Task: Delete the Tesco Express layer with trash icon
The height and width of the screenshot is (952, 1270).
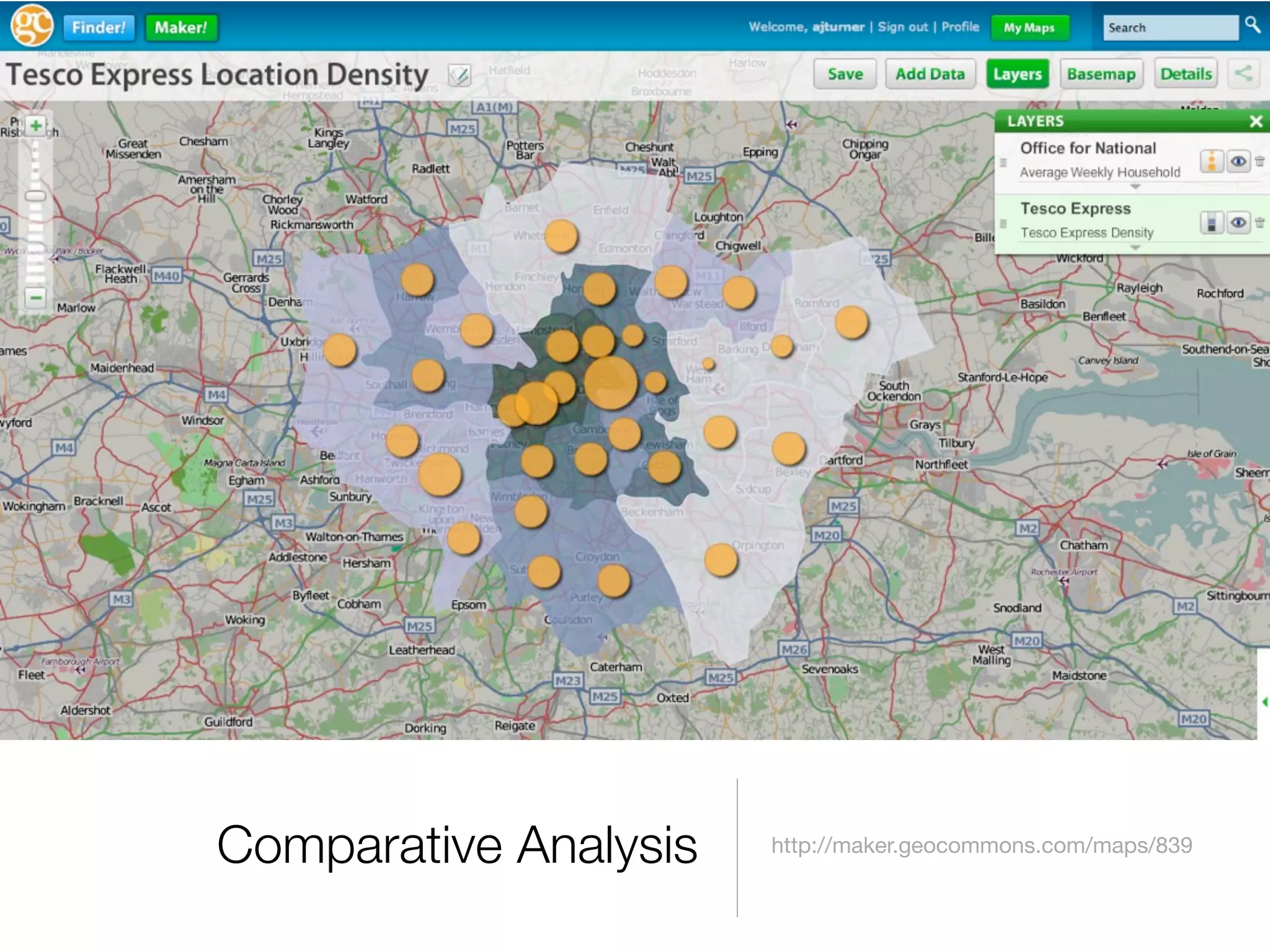Action: [x=1259, y=223]
